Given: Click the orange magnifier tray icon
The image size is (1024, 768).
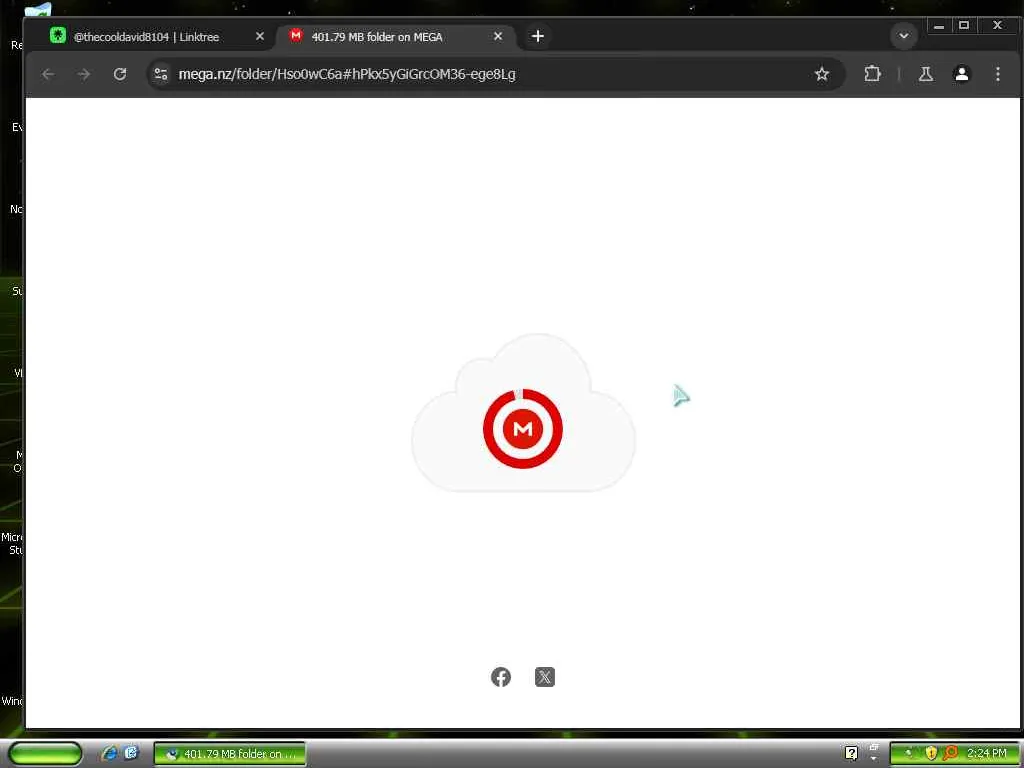Looking at the screenshot, I should (x=950, y=754).
